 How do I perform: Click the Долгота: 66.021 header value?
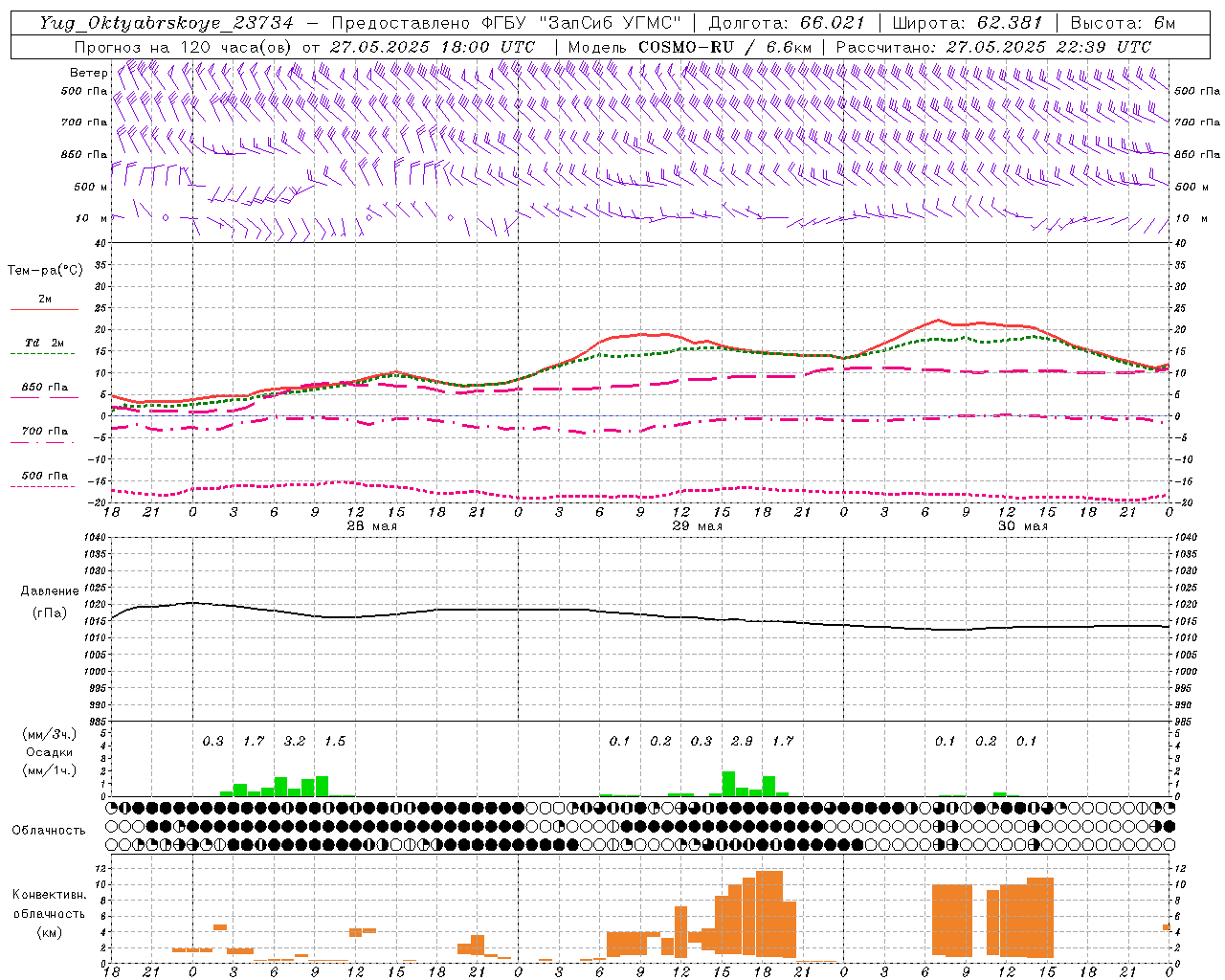point(787,23)
